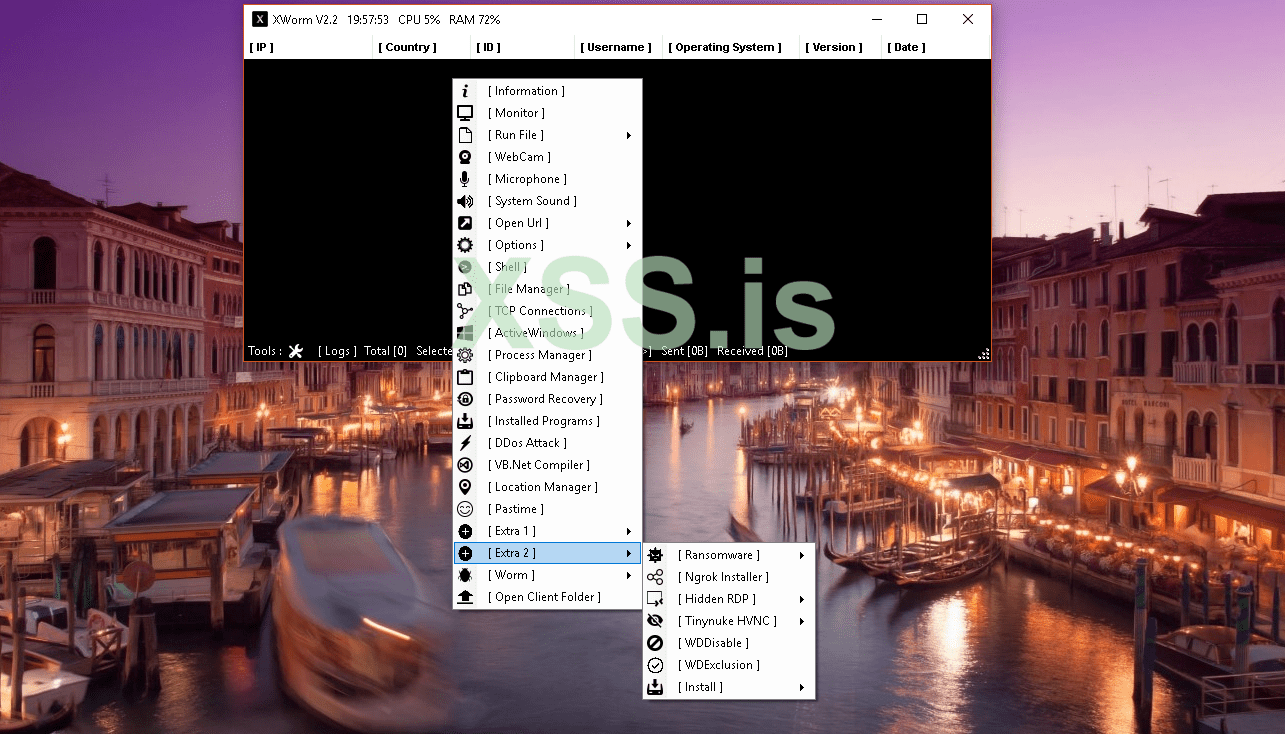Click the WebCam icon
1285x734 pixels.
[465, 157]
